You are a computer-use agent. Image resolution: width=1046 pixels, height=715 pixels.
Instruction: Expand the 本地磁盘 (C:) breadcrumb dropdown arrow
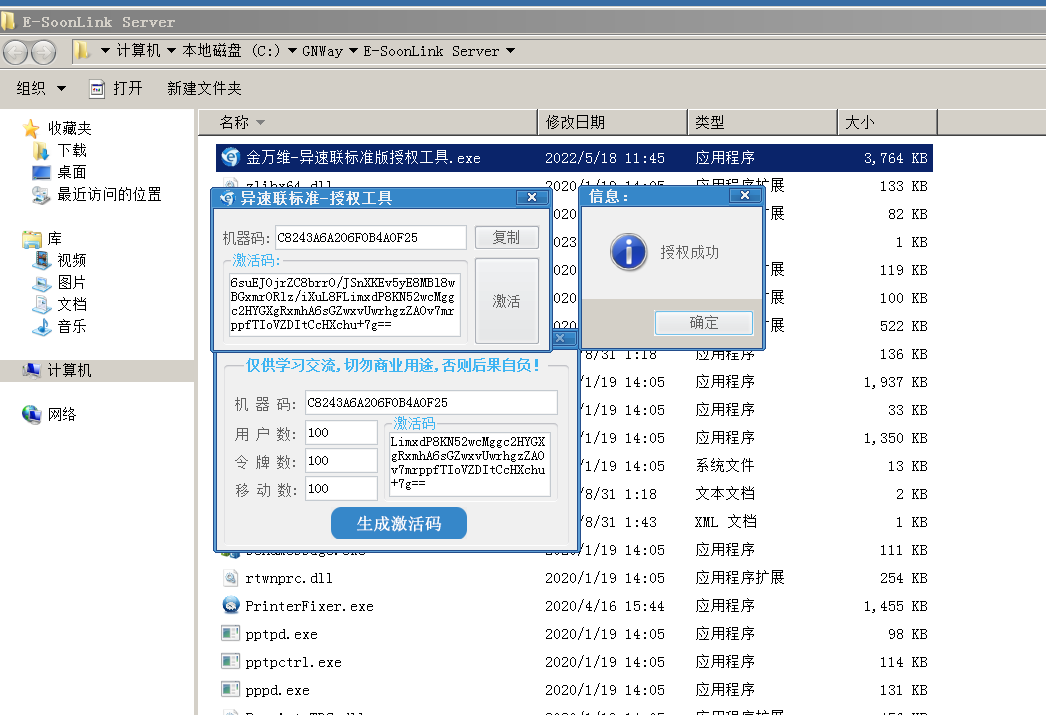[x=292, y=51]
